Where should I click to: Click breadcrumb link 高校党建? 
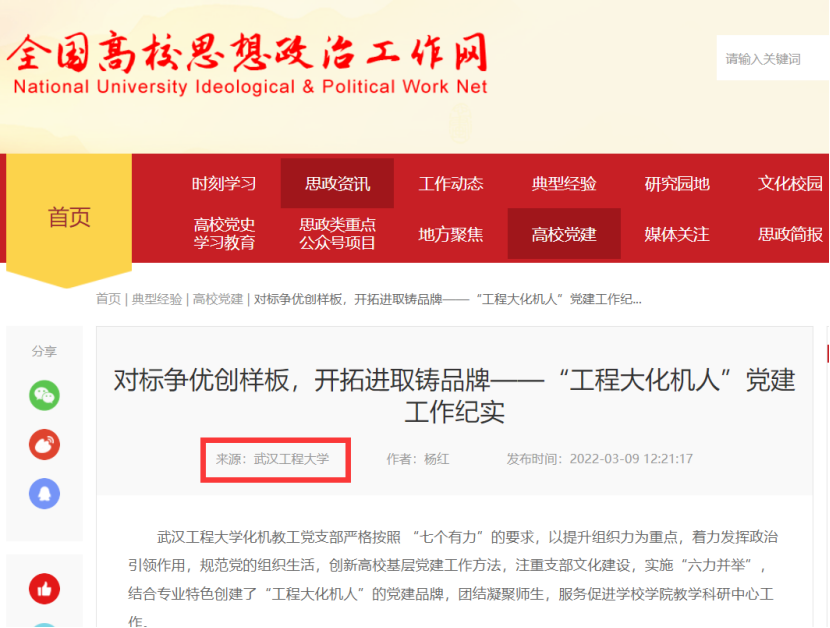(x=218, y=299)
